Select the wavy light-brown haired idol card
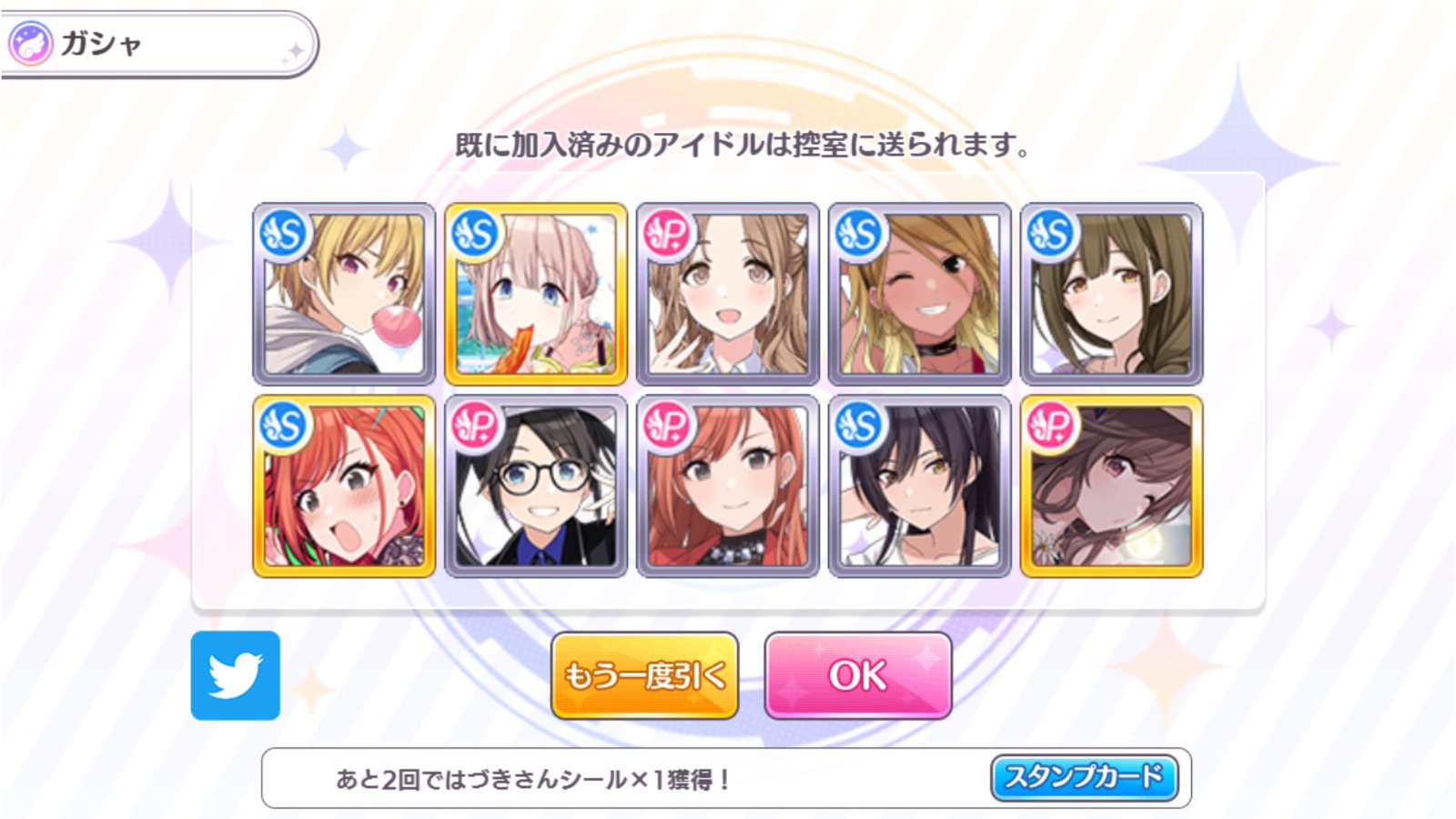Viewport: 1456px width, 819px height. [x=728, y=294]
